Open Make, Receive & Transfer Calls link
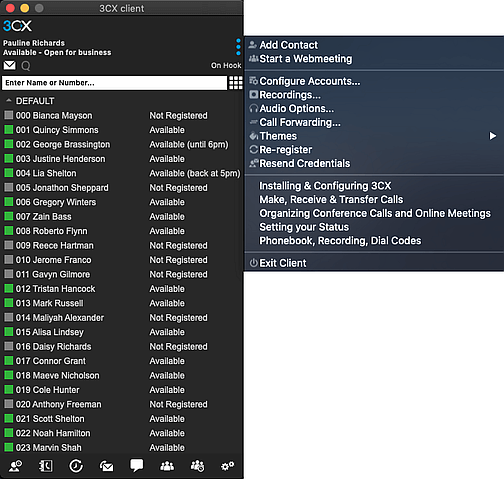Viewport: 504px width, 479px height. [331, 199]
